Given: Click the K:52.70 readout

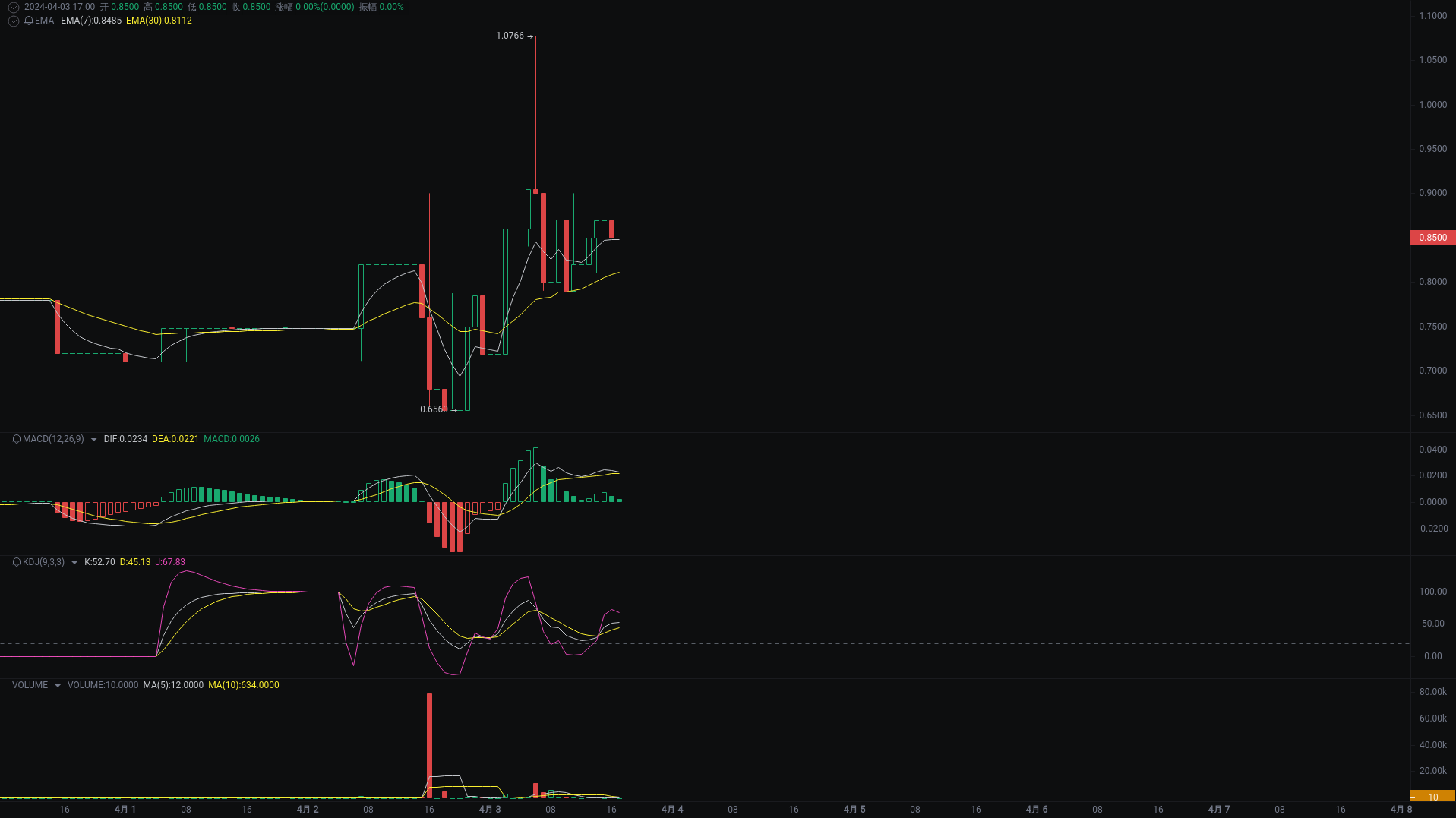Looking at the screenshot, I should click(x=99, y=562).
